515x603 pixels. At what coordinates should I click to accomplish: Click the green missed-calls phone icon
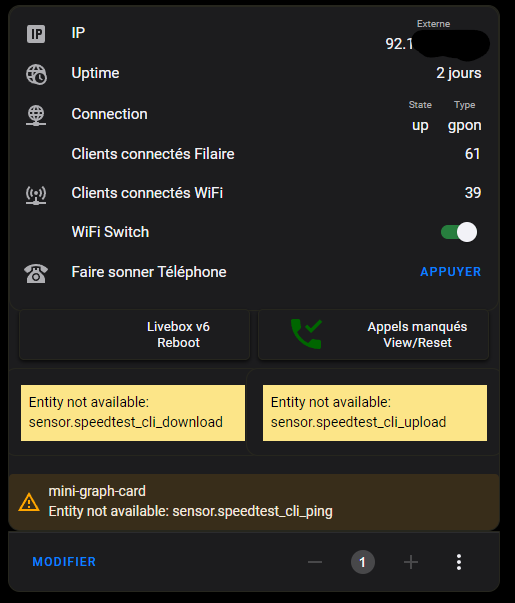pyautogui.click(x=306, y=334)
